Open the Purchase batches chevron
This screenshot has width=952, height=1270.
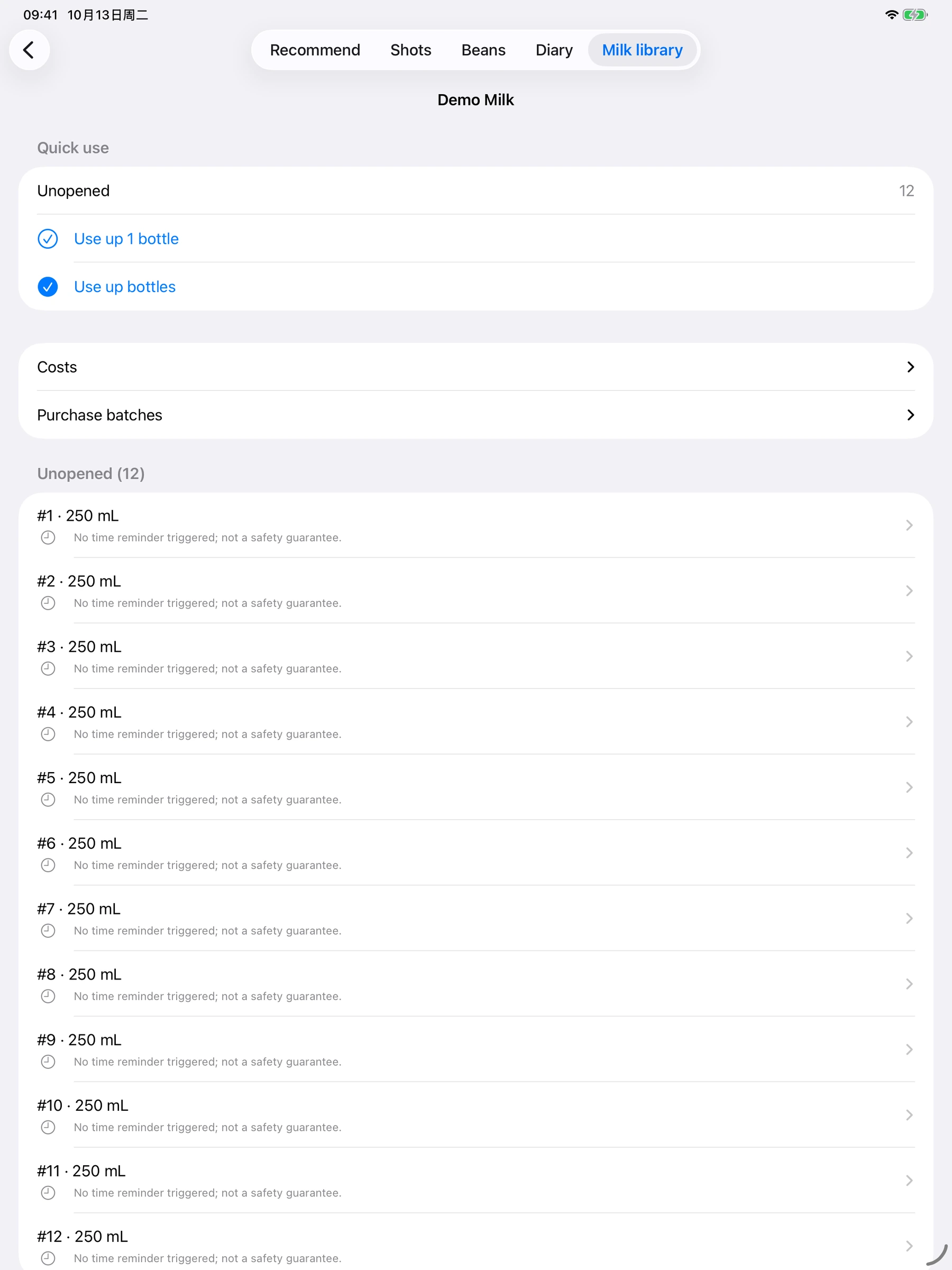pyautogui.click(x=910, y=414)
